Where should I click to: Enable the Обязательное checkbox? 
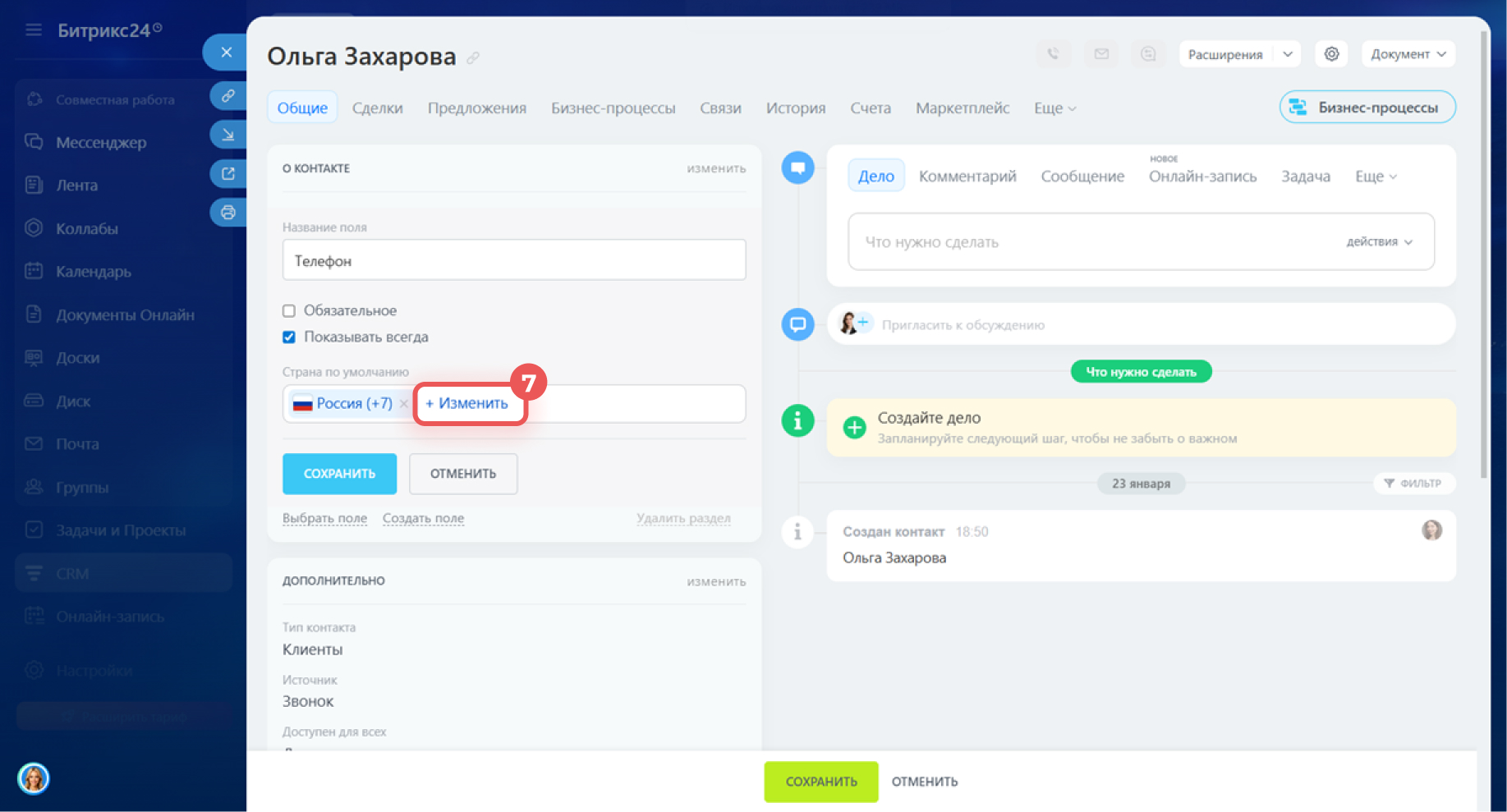tap(289, 311)
